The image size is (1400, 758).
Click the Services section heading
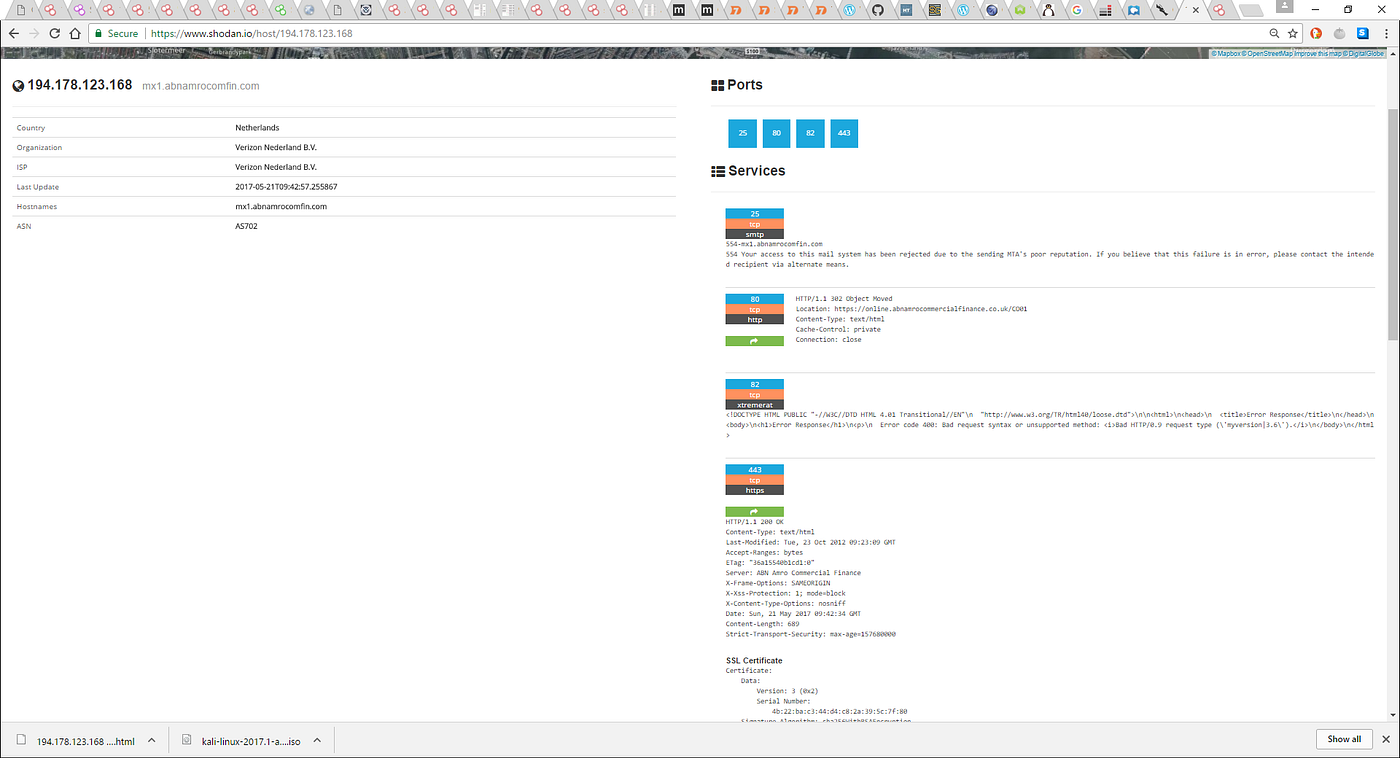coord(756,171)
